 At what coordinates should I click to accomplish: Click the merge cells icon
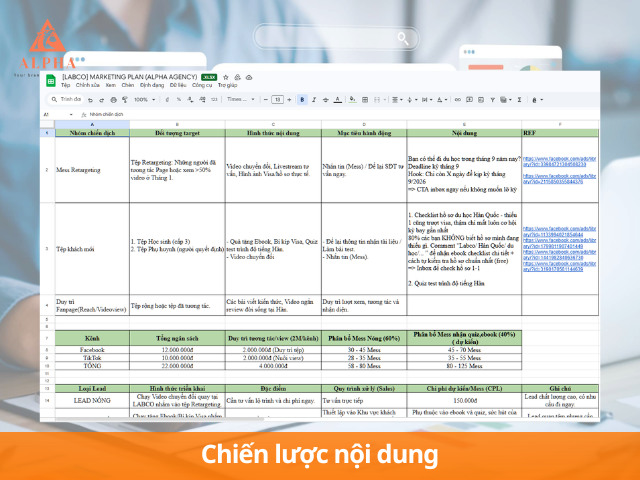pos(377,100)
